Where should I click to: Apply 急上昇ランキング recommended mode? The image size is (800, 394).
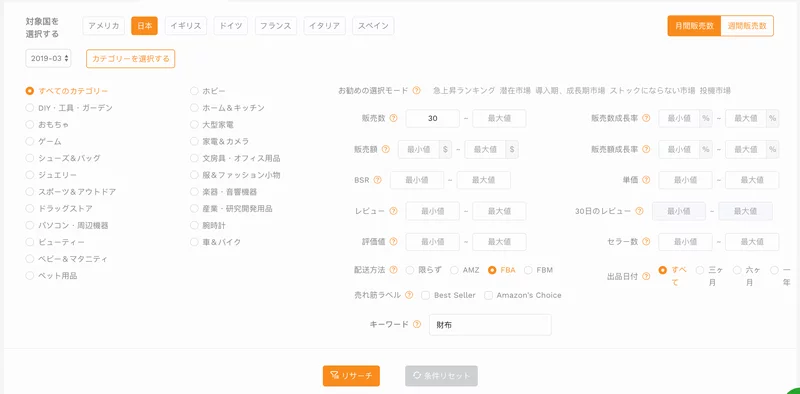coord(464,91)
